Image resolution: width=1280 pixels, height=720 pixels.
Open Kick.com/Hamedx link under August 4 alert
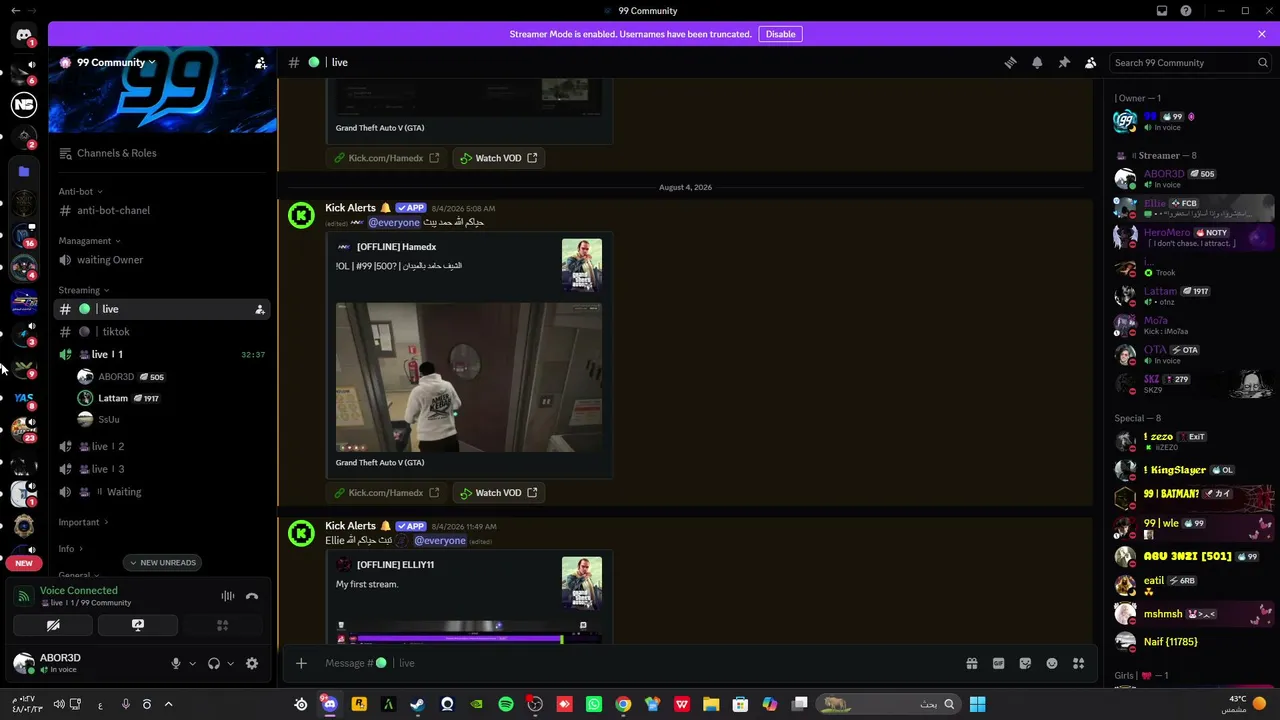(x=386, y=493)
